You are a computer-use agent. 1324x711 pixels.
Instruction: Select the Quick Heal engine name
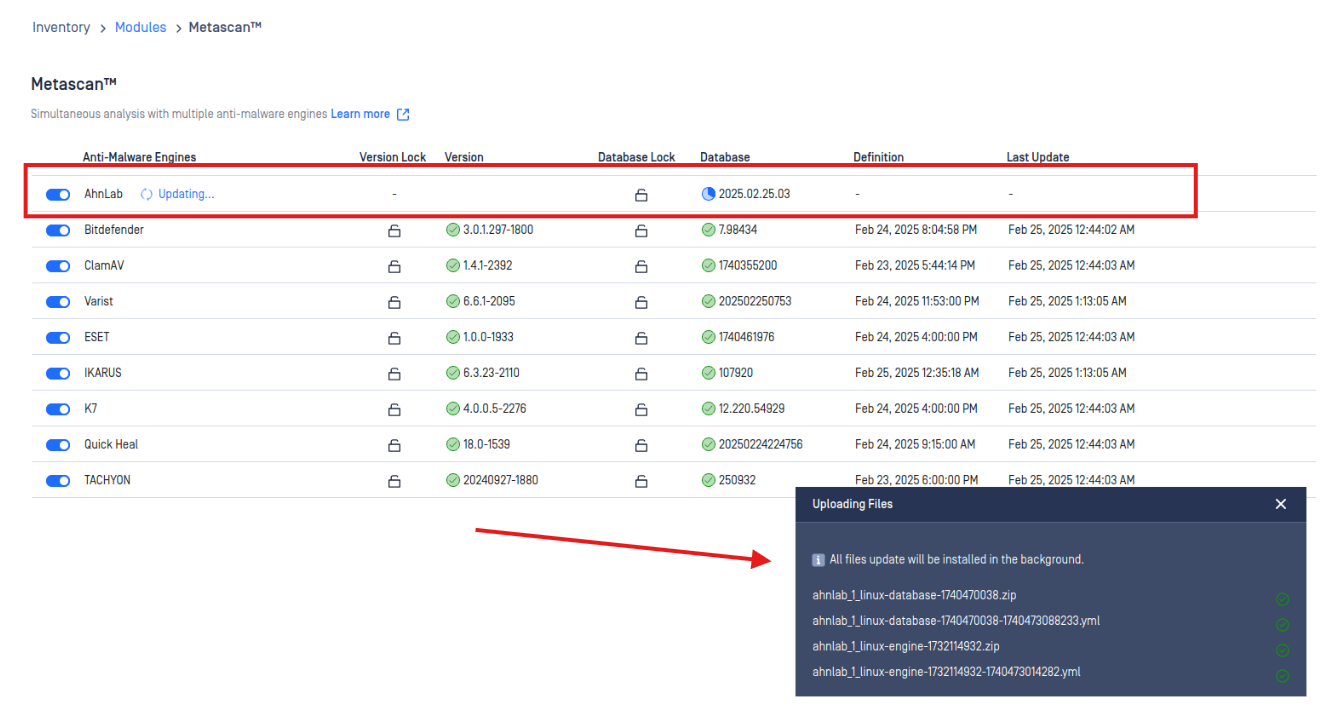pos(111,444)
